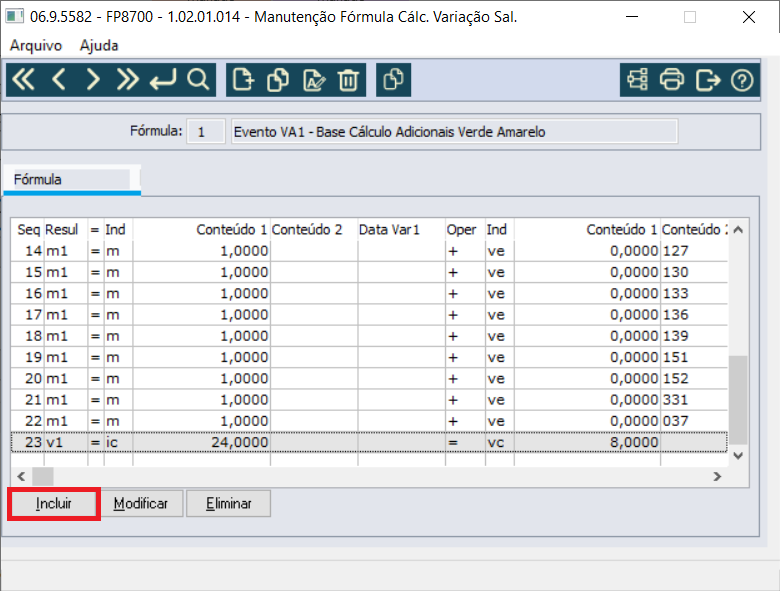Click the Fórmula number field

206,132
